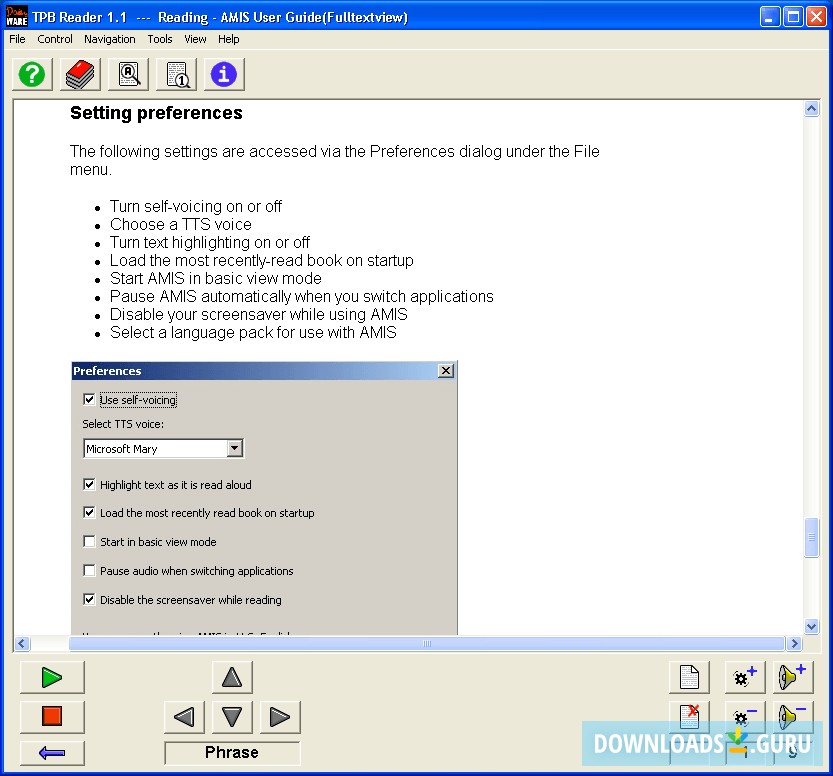The image size is (833, 776).
Task: Open the TTS voice dropdown showing Microsoft Mary
Action: pos(234,448)
